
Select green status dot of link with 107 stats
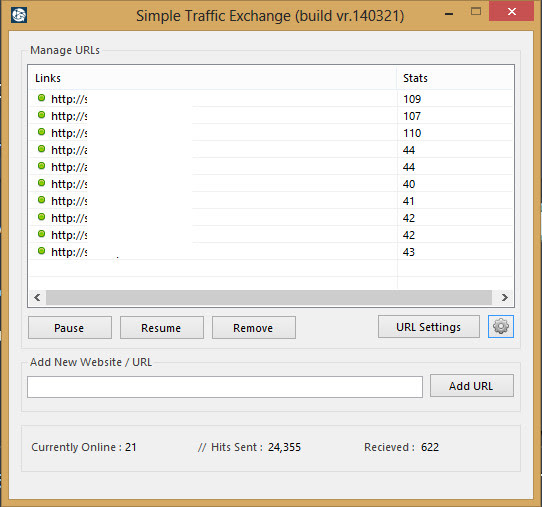[x=41, y=115]
